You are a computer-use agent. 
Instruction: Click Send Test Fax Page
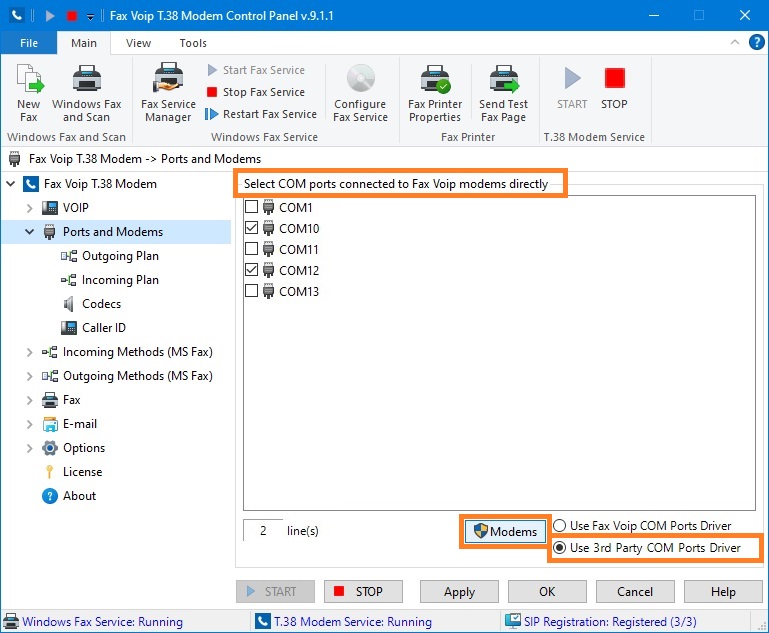[504, 93]
